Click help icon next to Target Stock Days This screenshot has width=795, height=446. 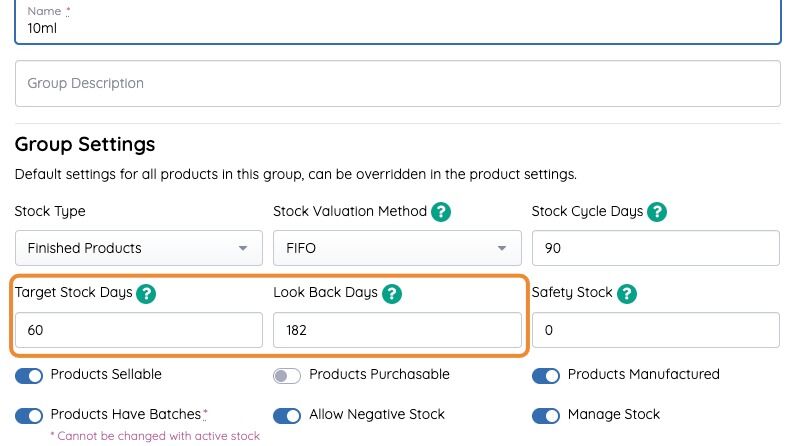point(146,293)
